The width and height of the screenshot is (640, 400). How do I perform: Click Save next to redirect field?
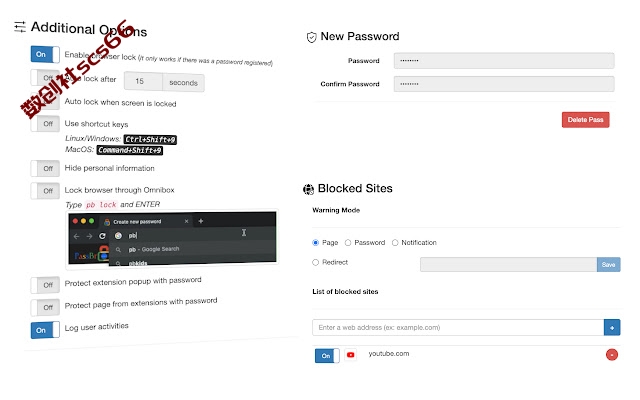tap(608, 264)
